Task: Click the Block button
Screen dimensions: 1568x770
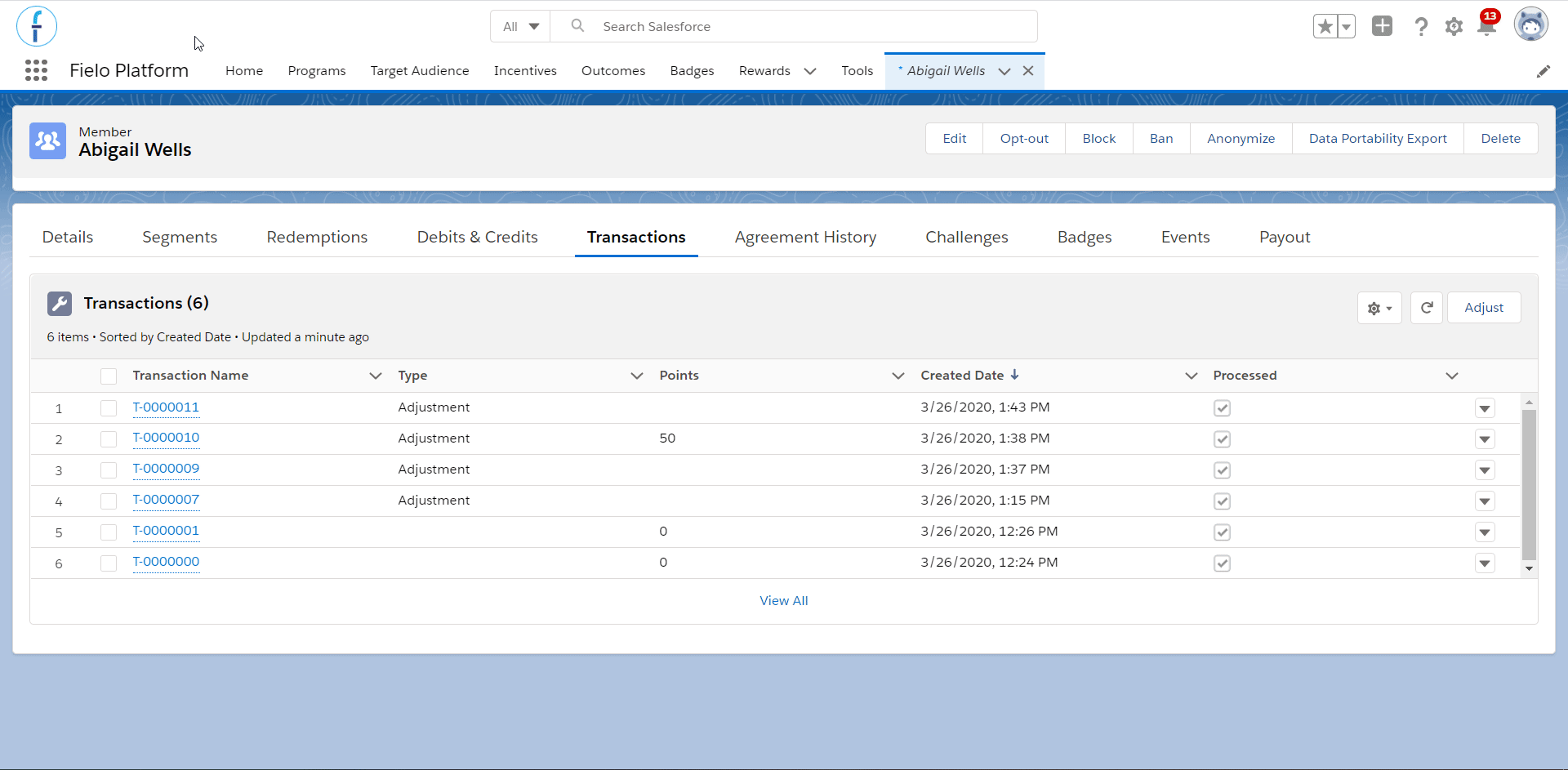Action: pyautogui.click(x=1099, y=139)
